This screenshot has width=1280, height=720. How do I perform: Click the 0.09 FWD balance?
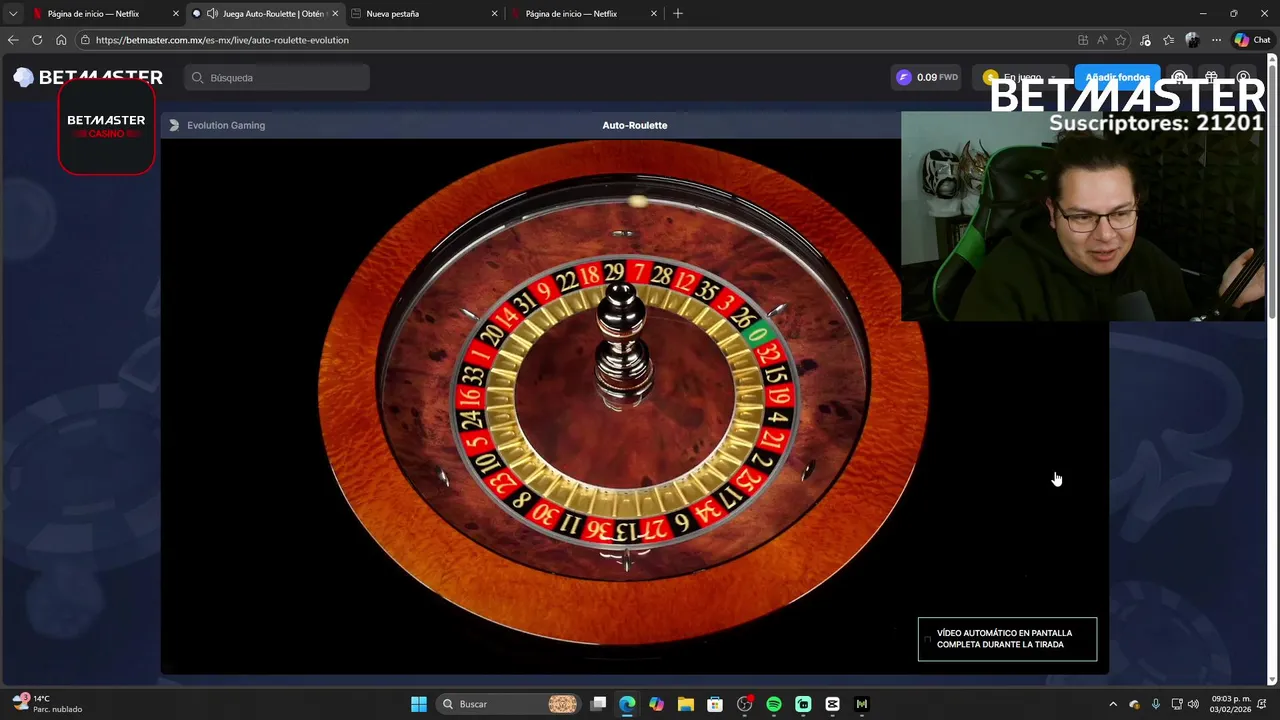[927, 77]
